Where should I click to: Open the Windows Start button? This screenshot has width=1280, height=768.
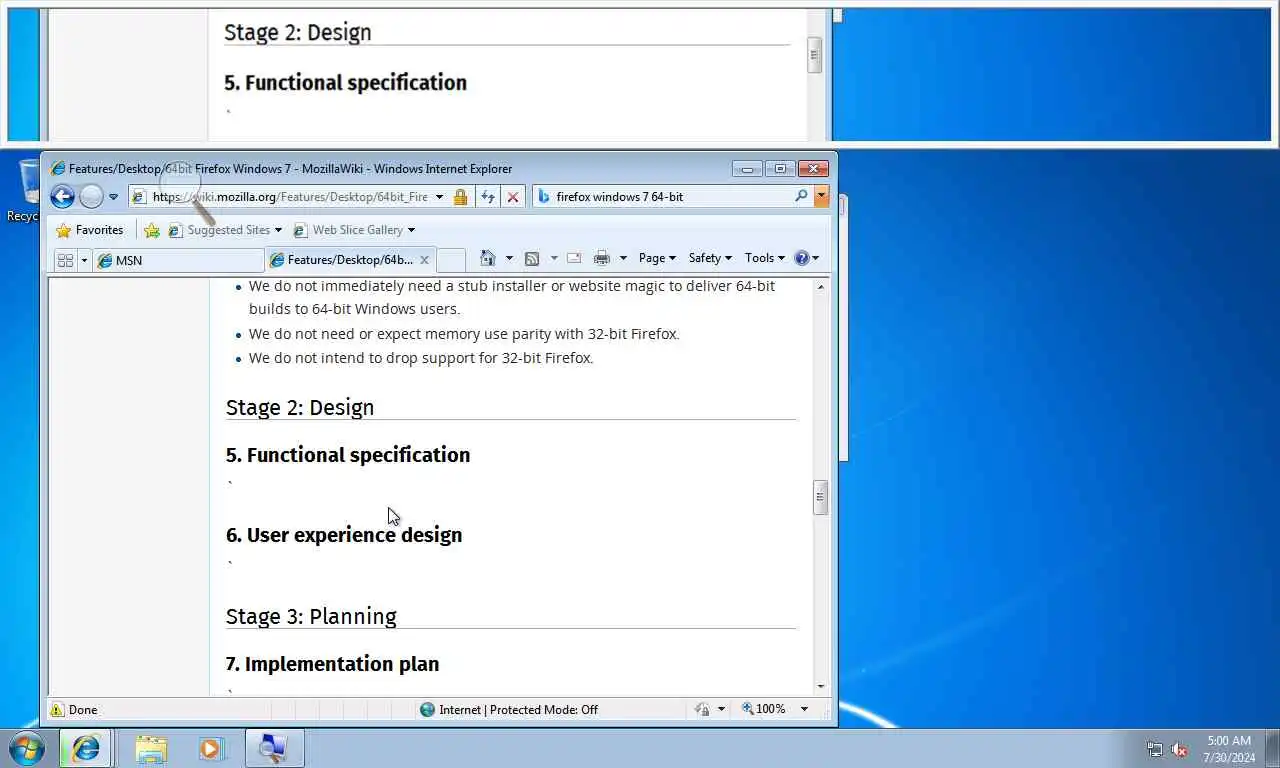point(26,748)
